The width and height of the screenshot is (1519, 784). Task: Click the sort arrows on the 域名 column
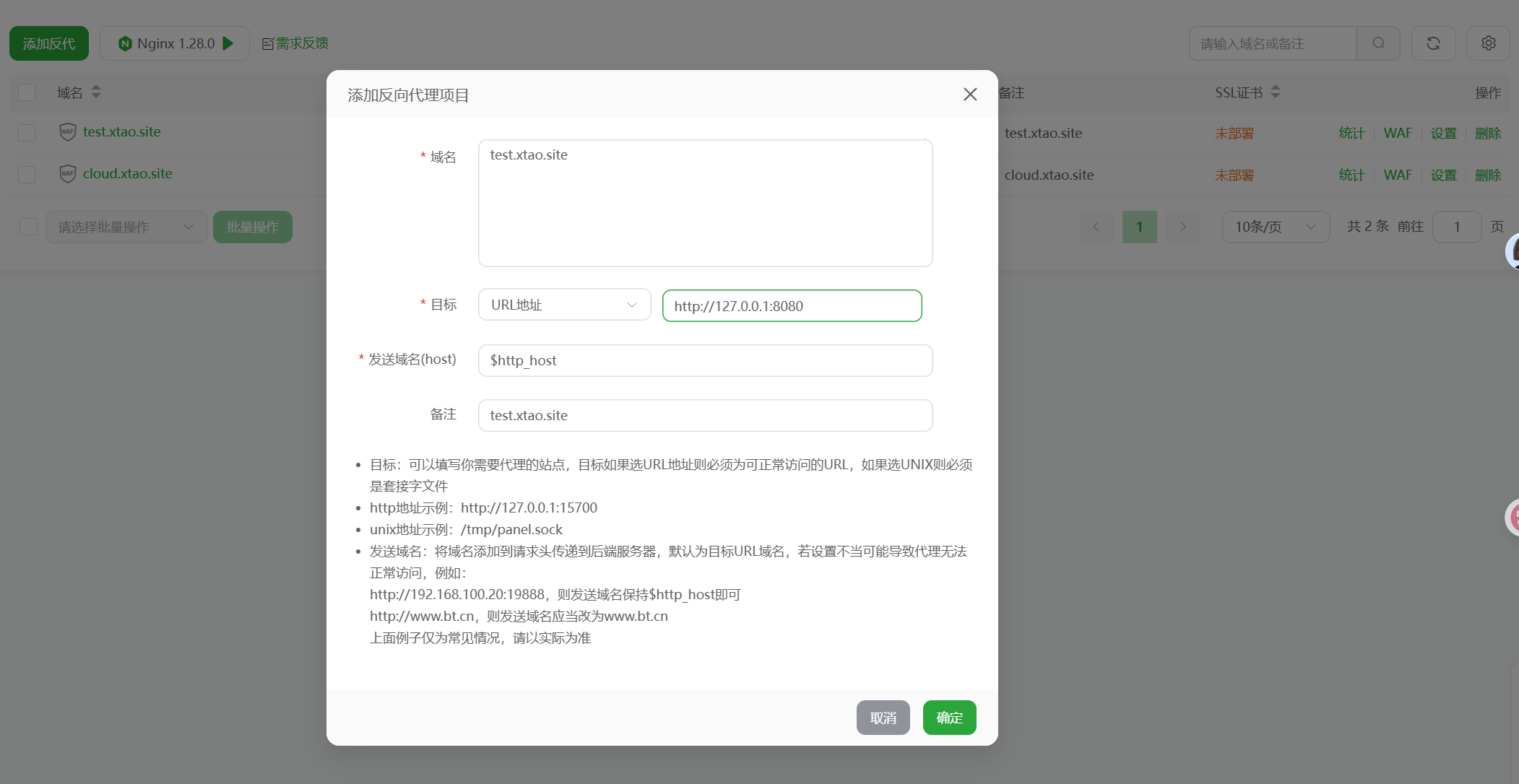[96, 92]
